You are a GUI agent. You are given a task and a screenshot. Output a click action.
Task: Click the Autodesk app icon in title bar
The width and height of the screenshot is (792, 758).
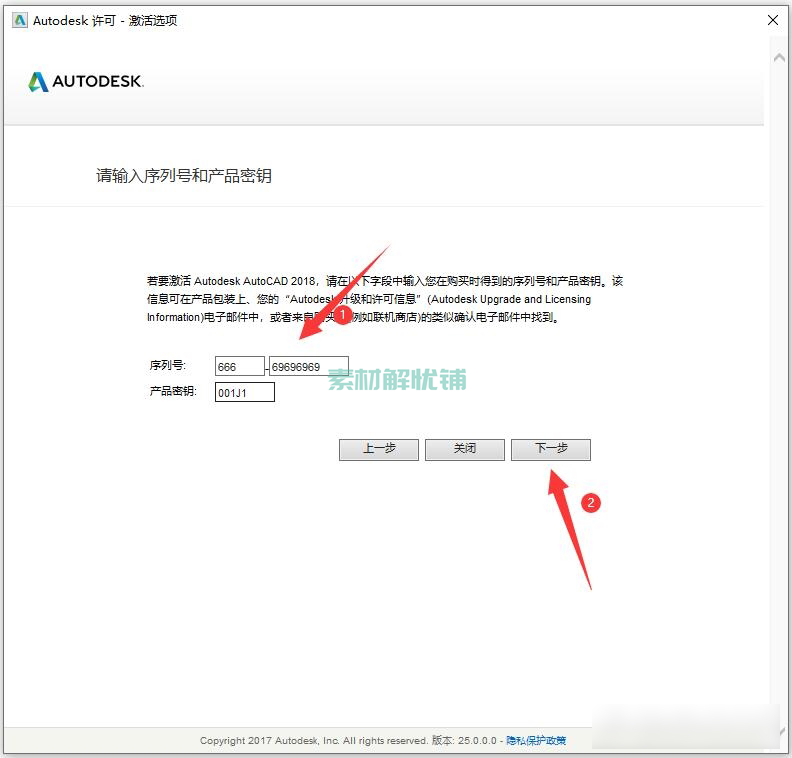click(20, 20)
